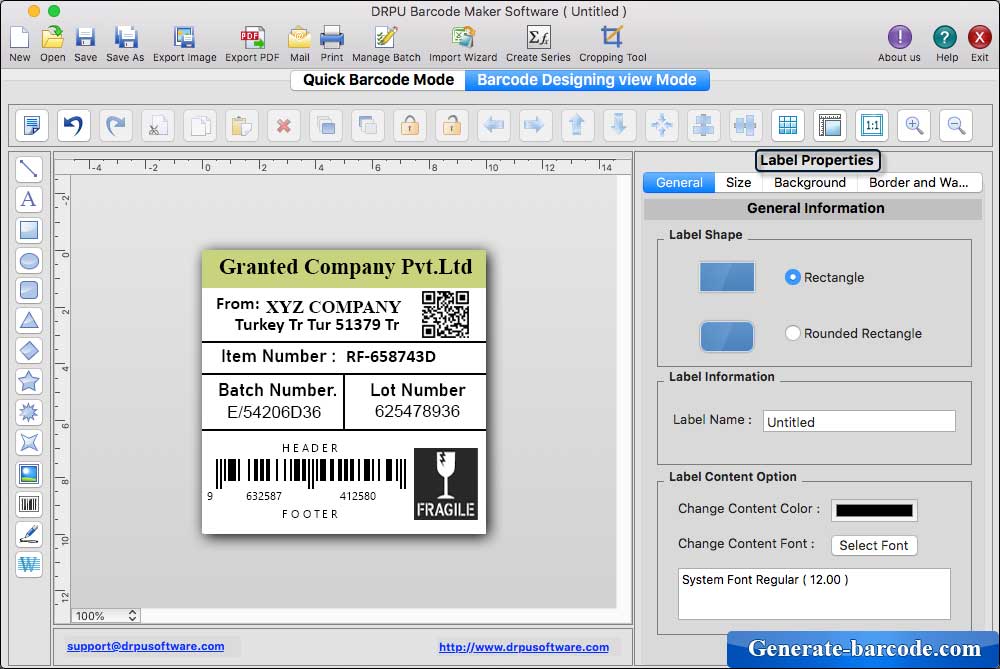The height and width of the screenshot is (669, 1000).
Task: Select the Line drawing tool
Action: point(29,169)
